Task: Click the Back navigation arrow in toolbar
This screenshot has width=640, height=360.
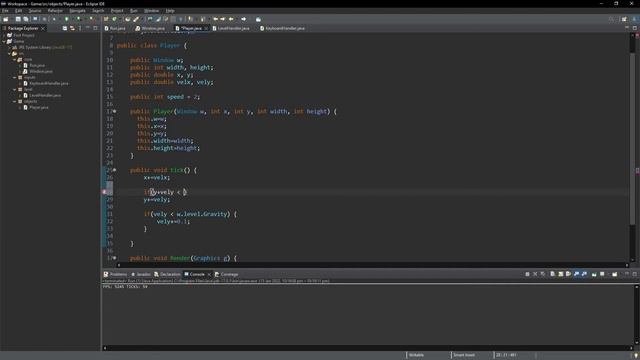Action: click(x=231, y=19)
